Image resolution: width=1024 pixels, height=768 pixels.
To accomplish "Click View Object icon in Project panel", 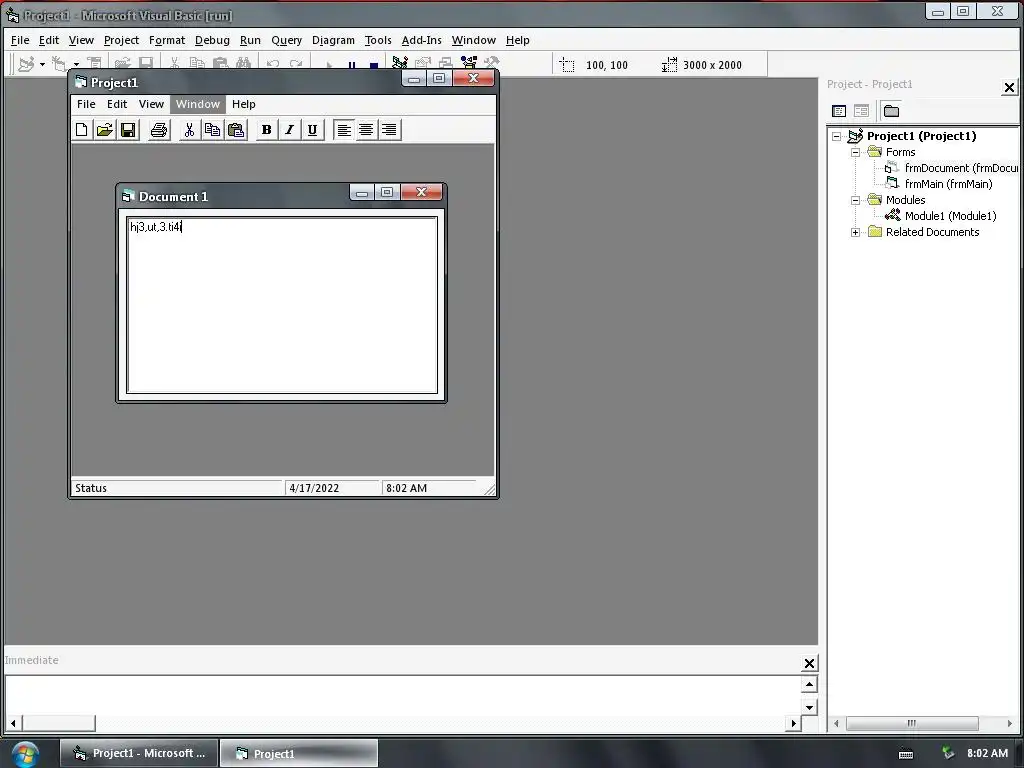I will click(x=861, y=111).
